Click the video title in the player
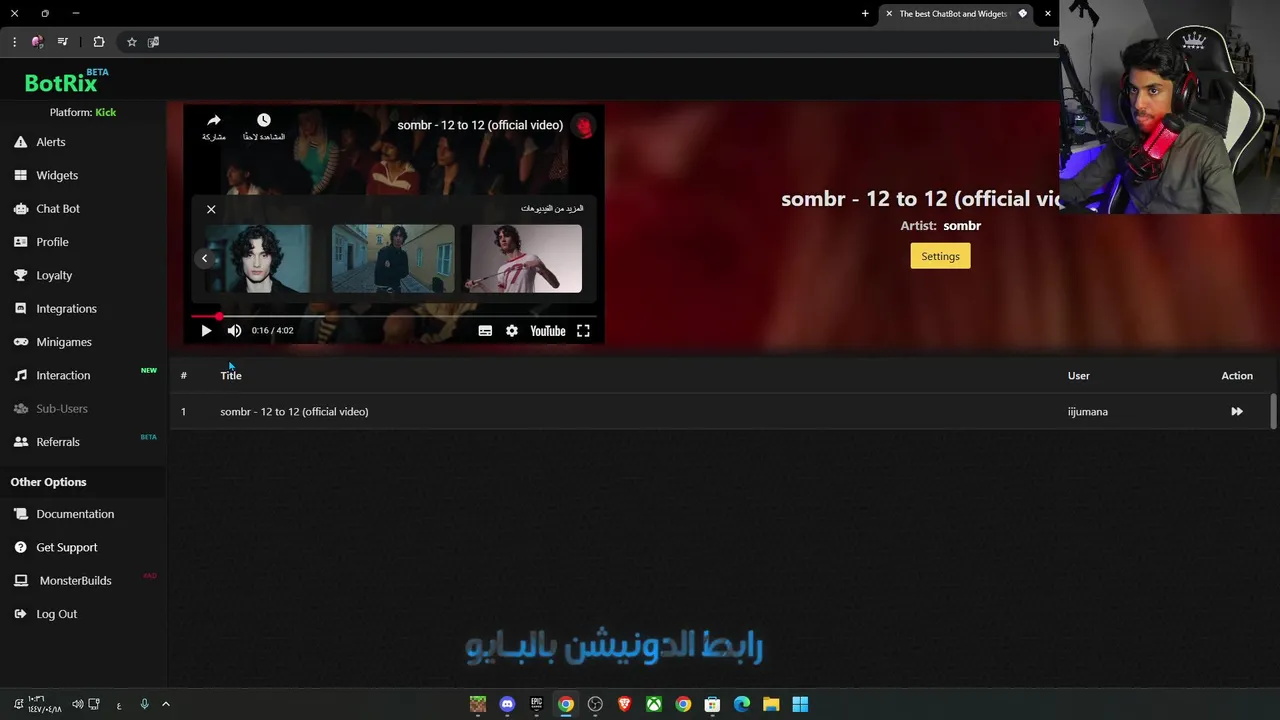Screen dimensions: 1280x720 coord(480,125)
